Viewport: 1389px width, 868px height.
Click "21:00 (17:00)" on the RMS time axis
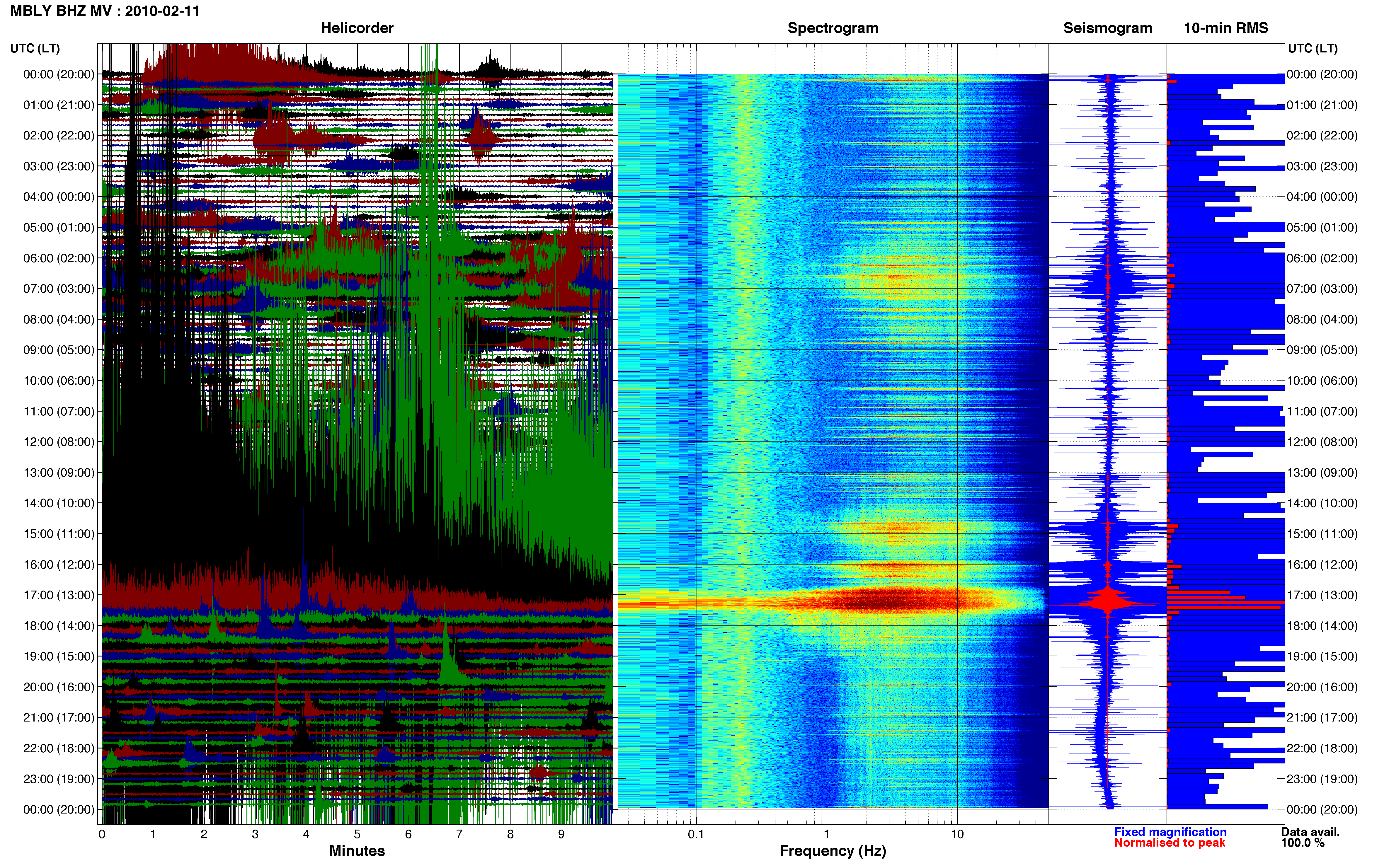coord(1322,718)
